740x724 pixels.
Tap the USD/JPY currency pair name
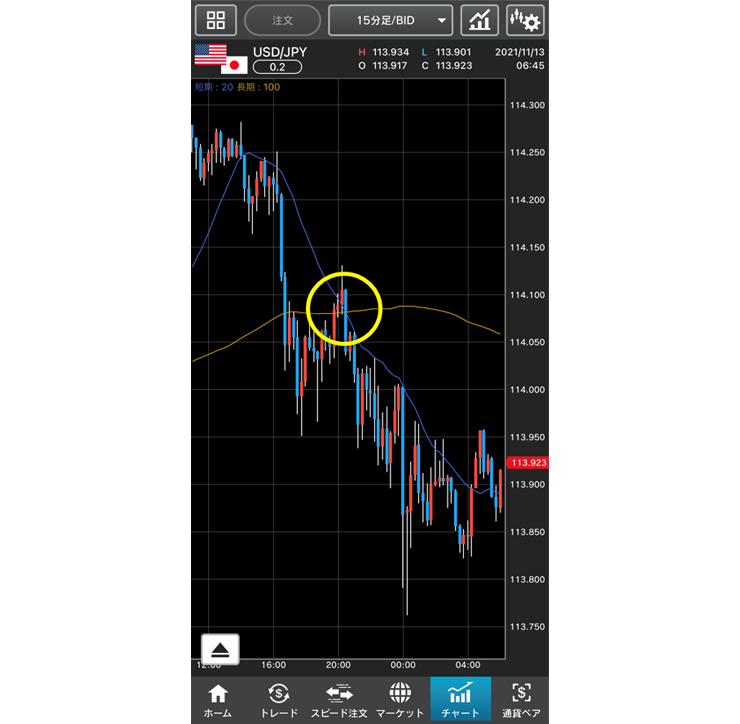[x=280, y=50]
